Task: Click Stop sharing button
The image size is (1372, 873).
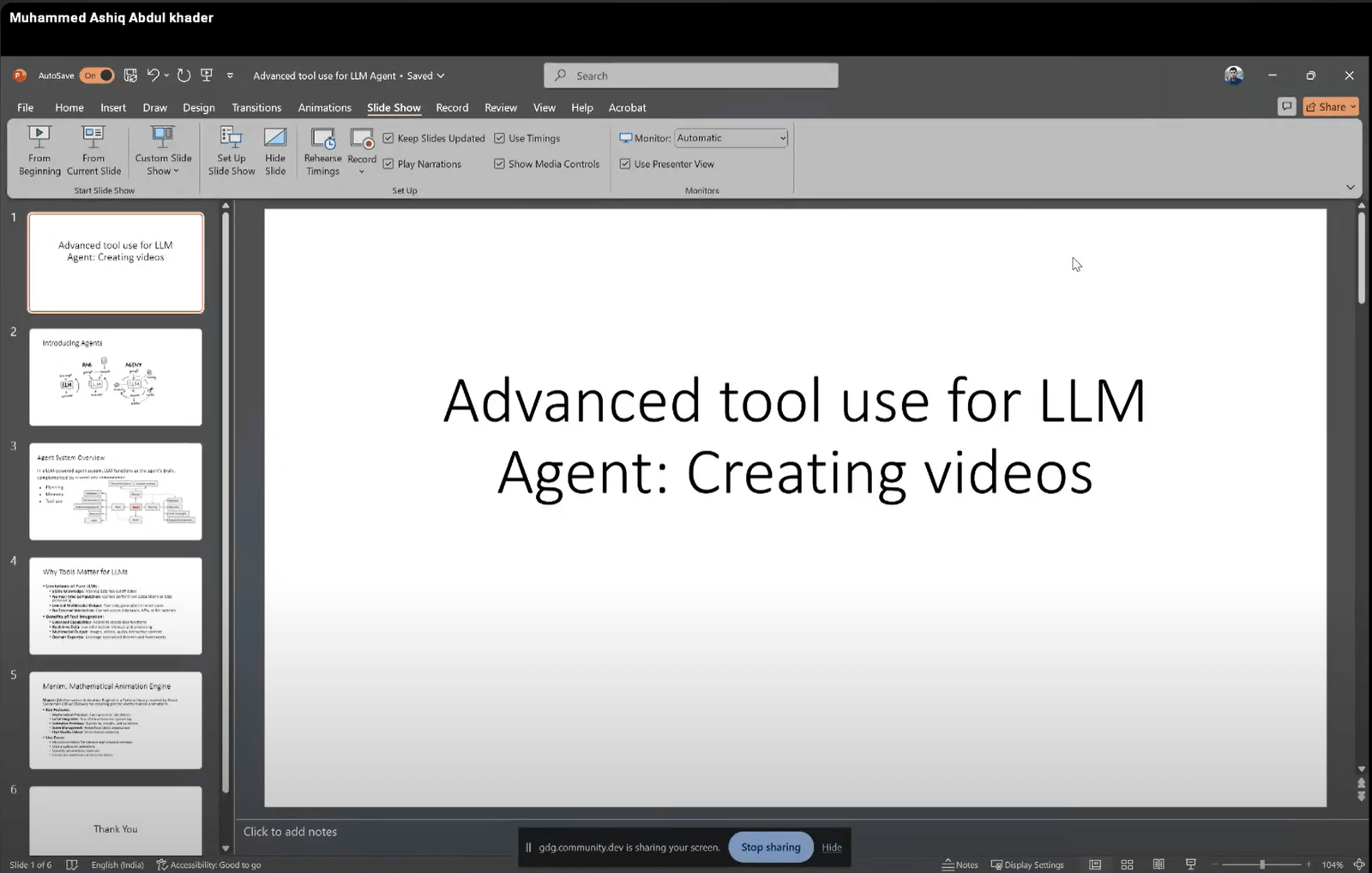Action: pos(771,847)
